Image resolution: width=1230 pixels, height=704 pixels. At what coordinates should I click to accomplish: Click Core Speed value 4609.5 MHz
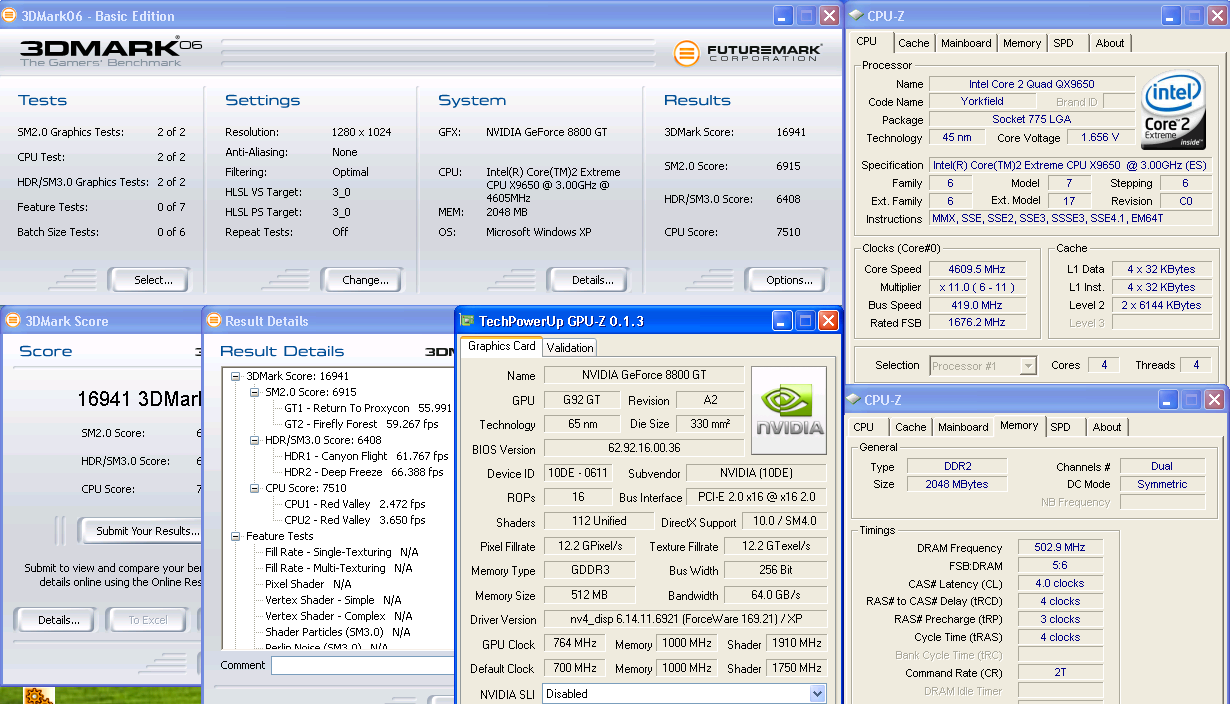coord(978,269)
